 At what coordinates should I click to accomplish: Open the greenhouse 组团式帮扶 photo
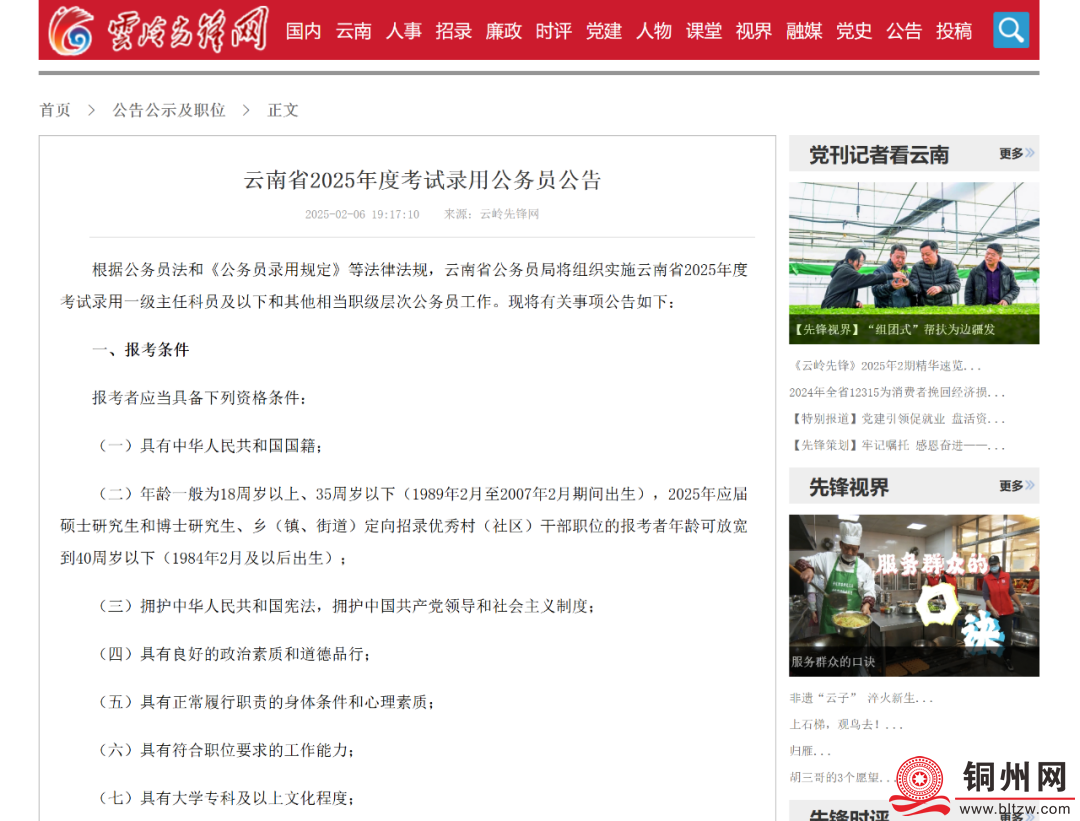coord(913,262)
